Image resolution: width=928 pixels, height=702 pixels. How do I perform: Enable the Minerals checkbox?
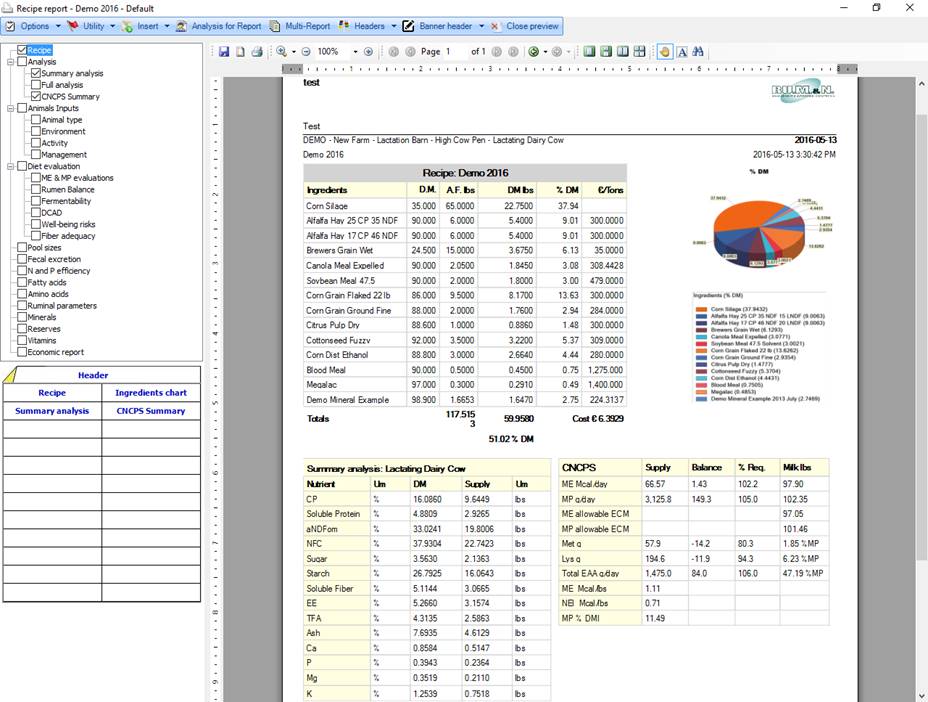pos(22,317)
